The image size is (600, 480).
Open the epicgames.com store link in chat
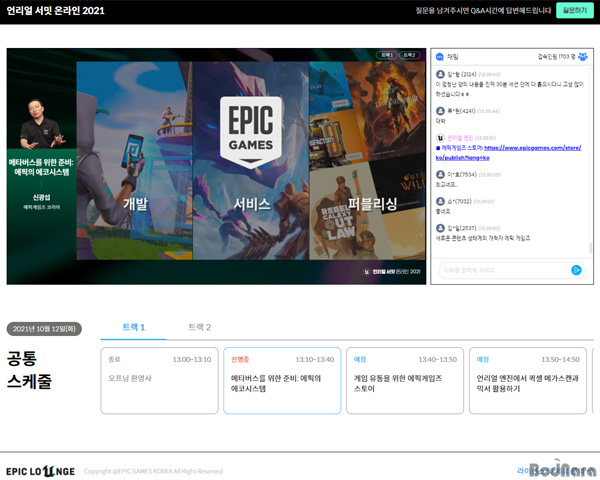click(509, 152)
